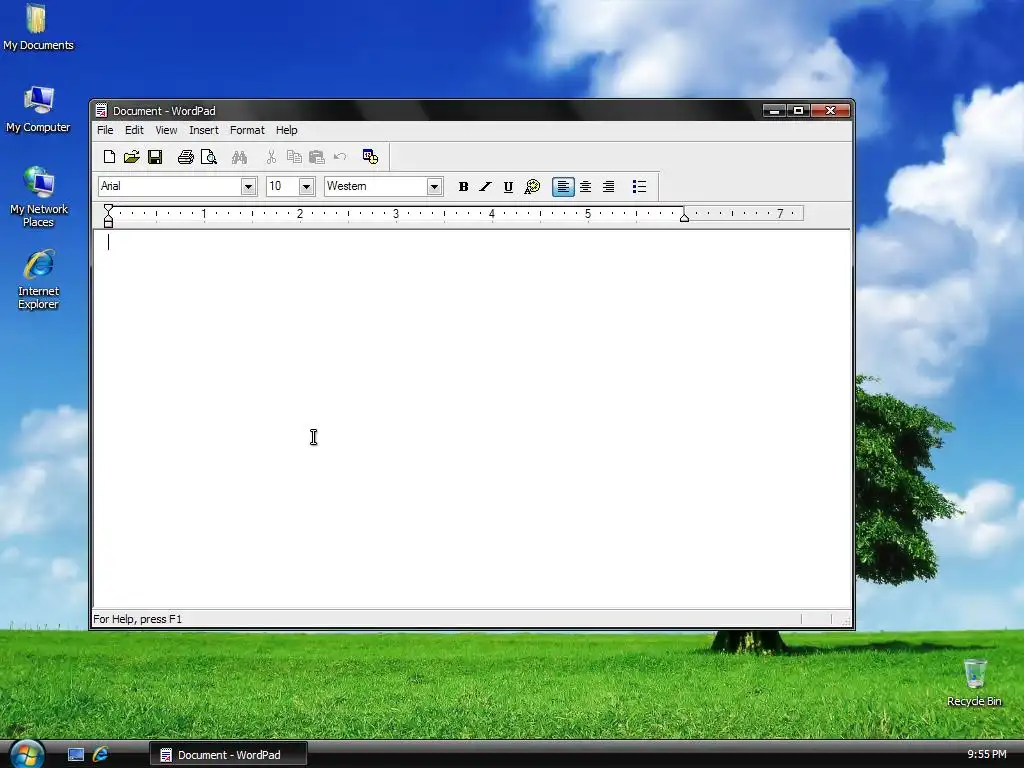Image resolution: width=1024 pixels, height=768 pixels.
Task: Launch Internet Explorer from quick launch
Action: point(100,755)
